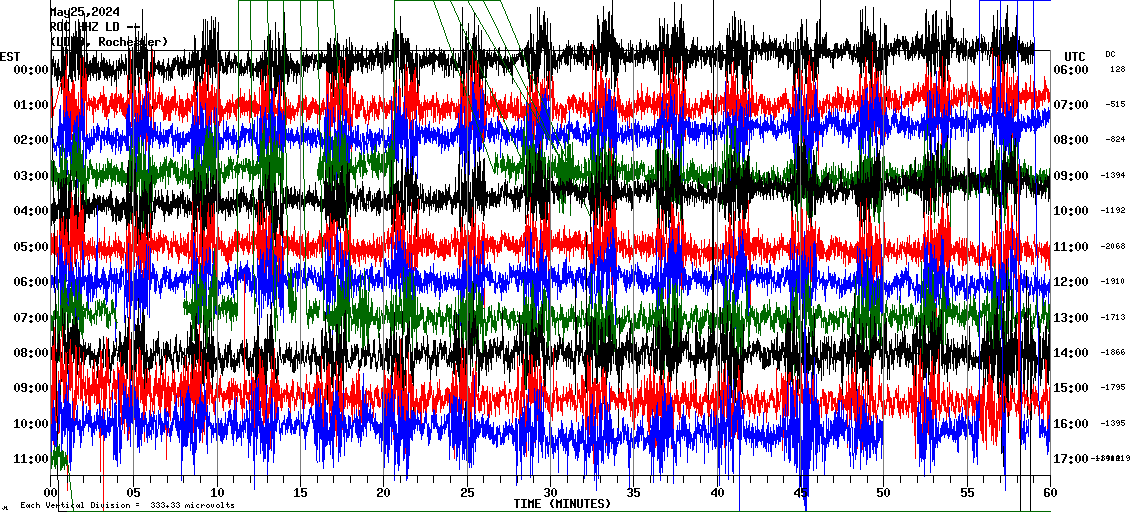The height and width of the screenshot is (519, 1130).
Task: Select the 03:00 EST row label
Action: pyautogui.click(x=24, y=176)
